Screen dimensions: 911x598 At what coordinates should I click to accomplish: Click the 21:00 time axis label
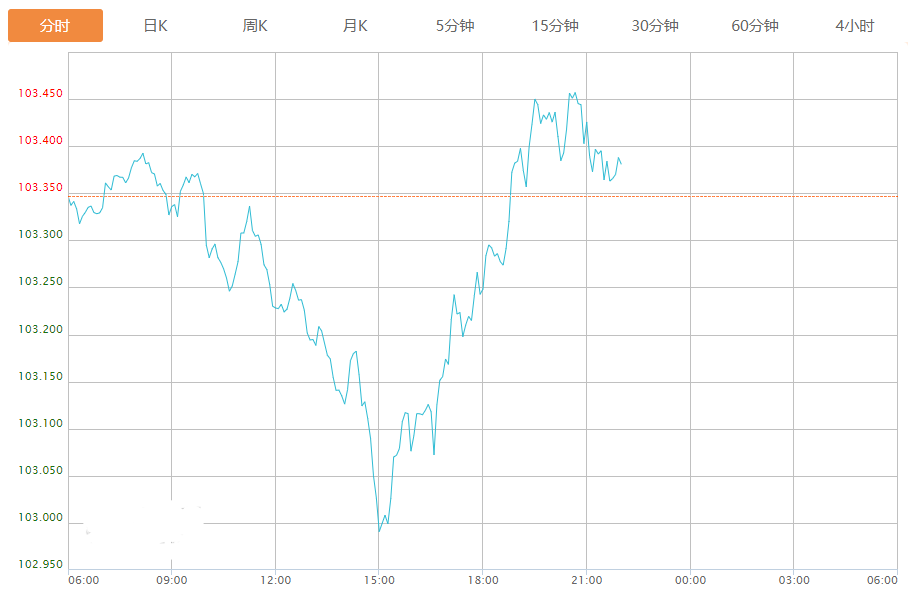pos(586,580)
